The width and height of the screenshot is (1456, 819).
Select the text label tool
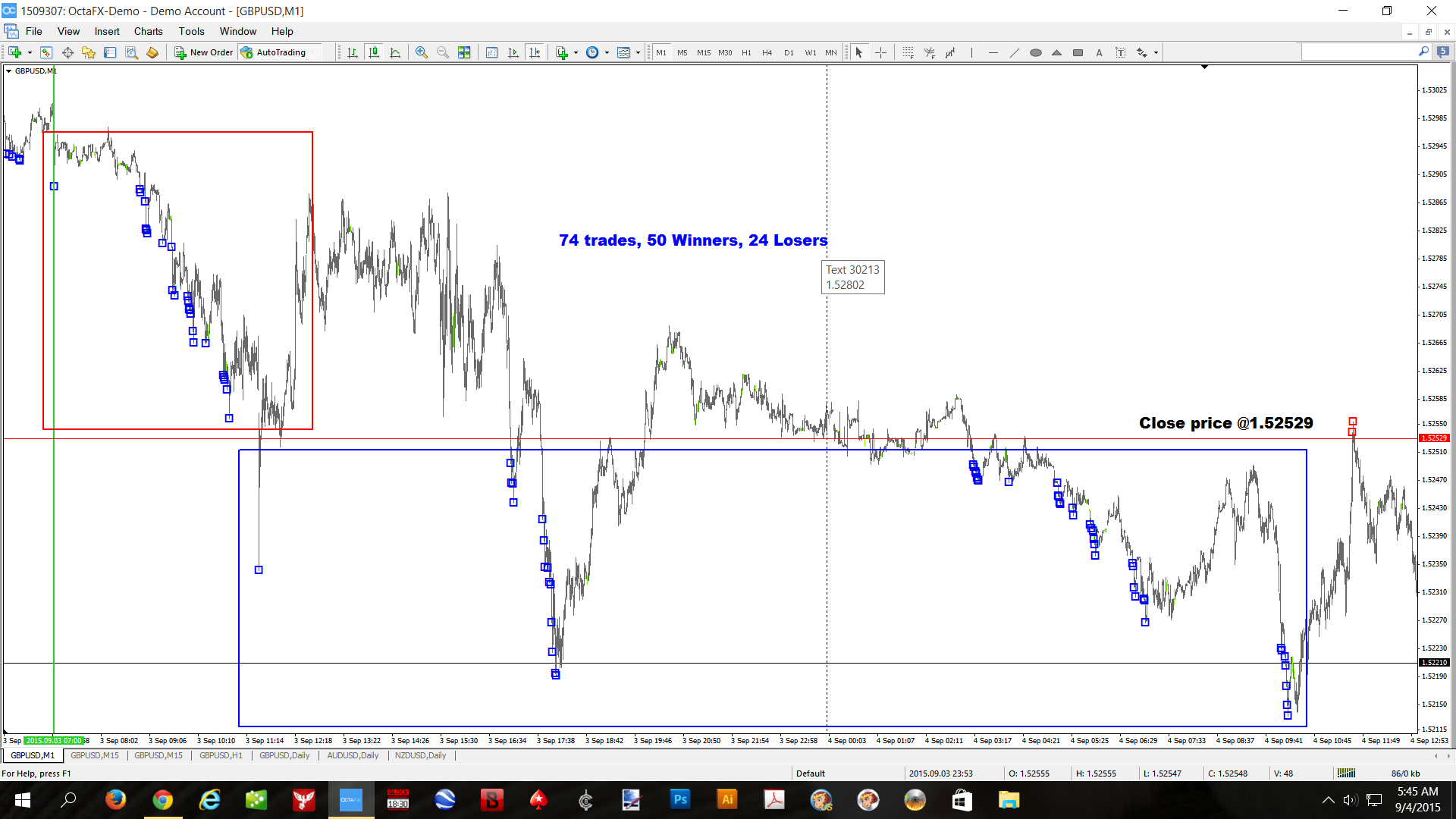pos(1120,52)
